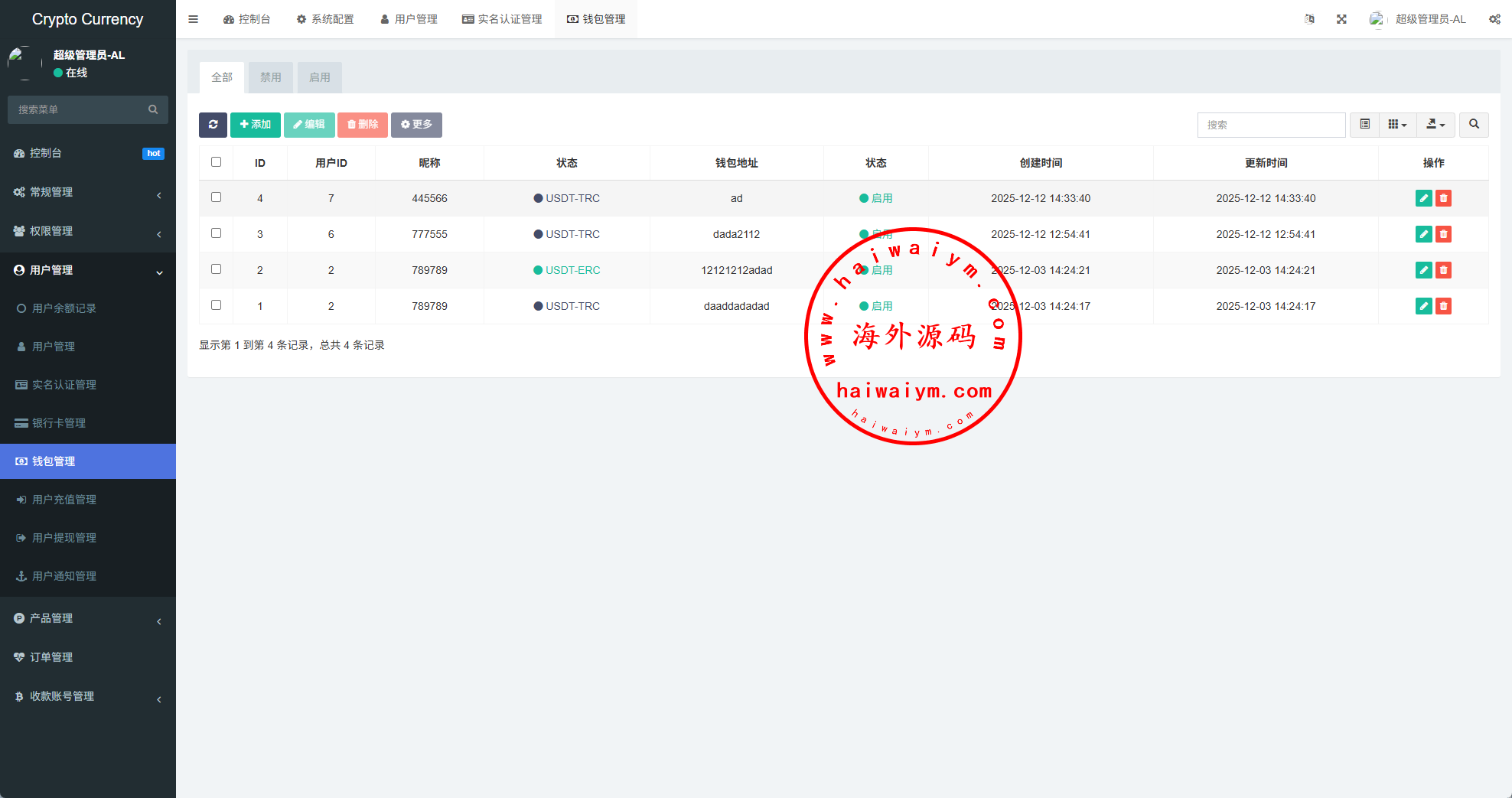Switch to the 禁用 filter tab

point(270,77)
